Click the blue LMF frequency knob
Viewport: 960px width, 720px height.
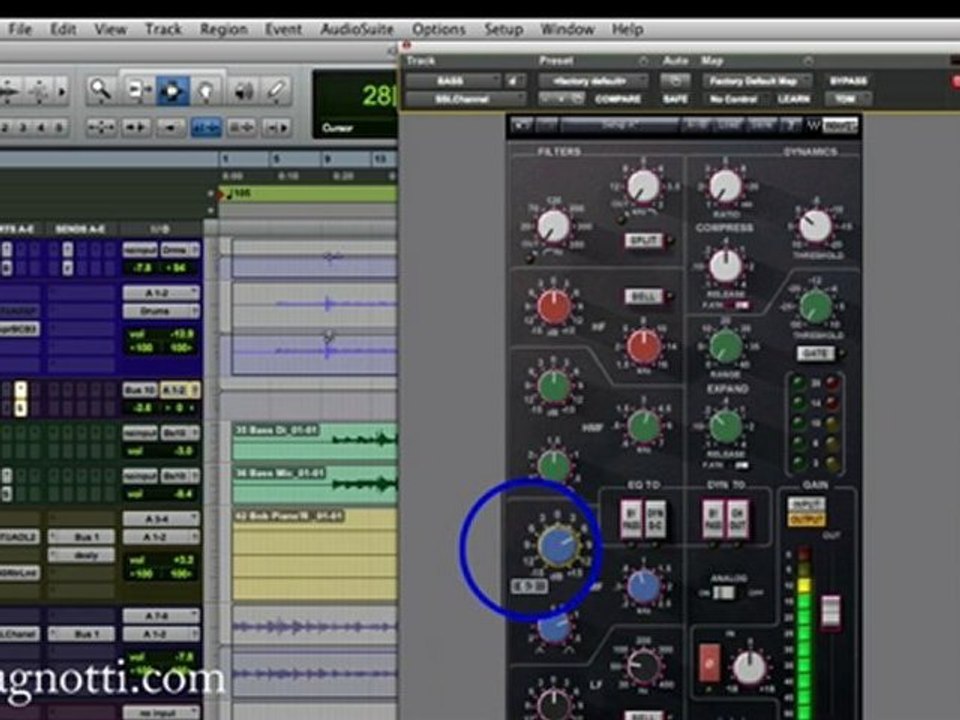(643, 586)
